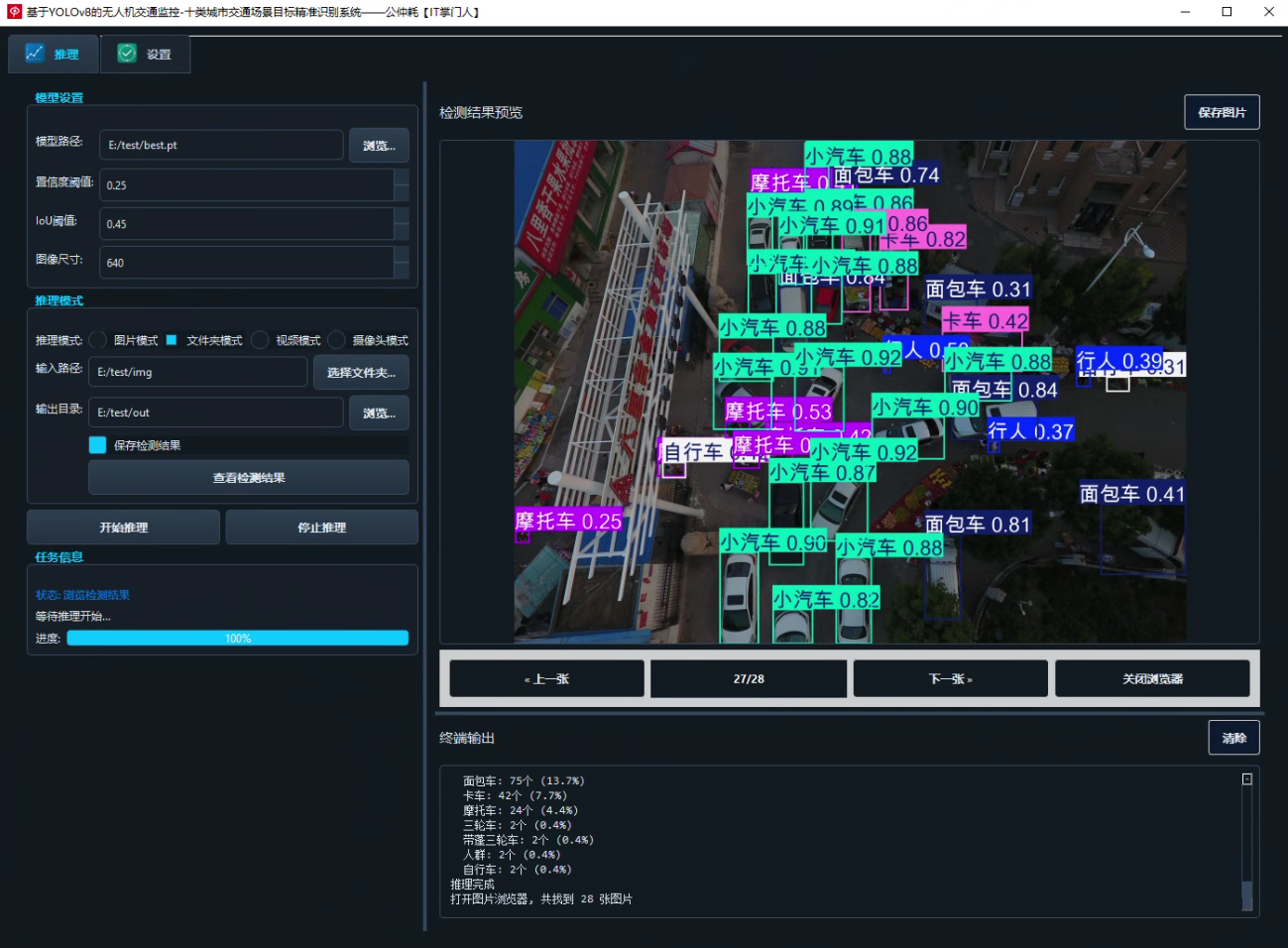
Task: Click the 终端输出 heading
Action: coord(467,738)
